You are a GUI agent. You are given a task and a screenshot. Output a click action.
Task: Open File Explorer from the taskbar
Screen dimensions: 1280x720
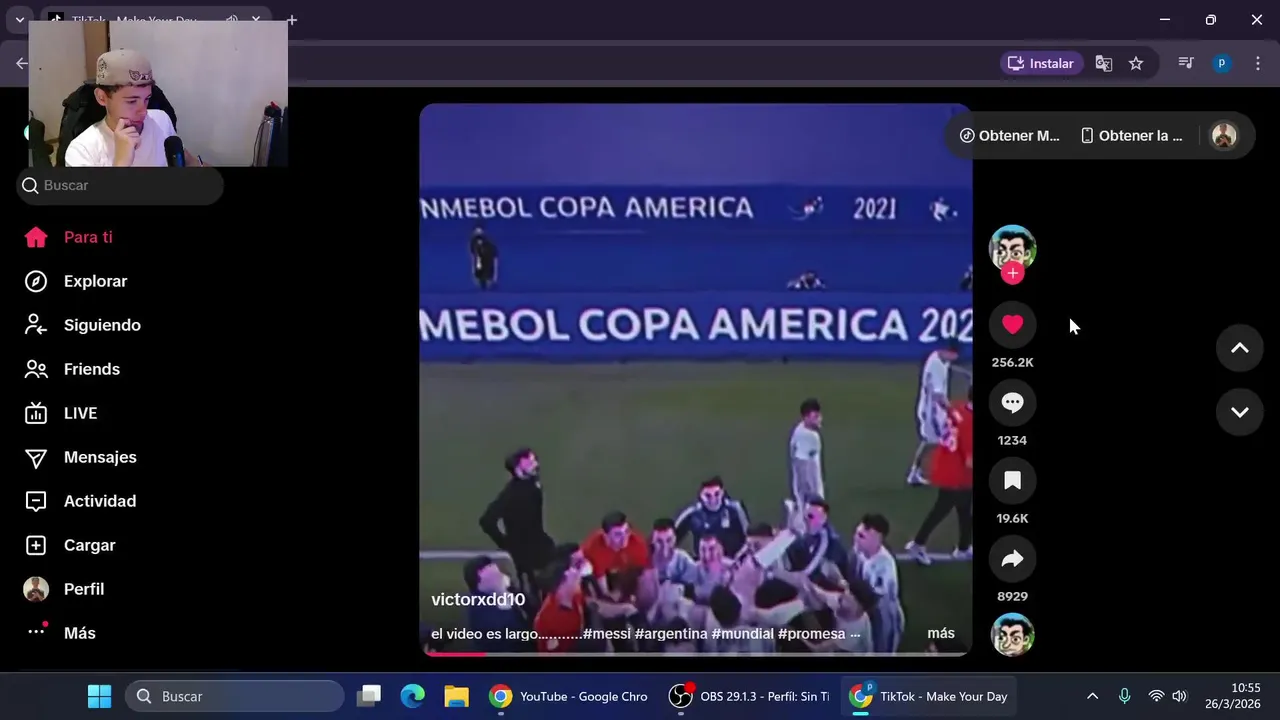(457, 696)
